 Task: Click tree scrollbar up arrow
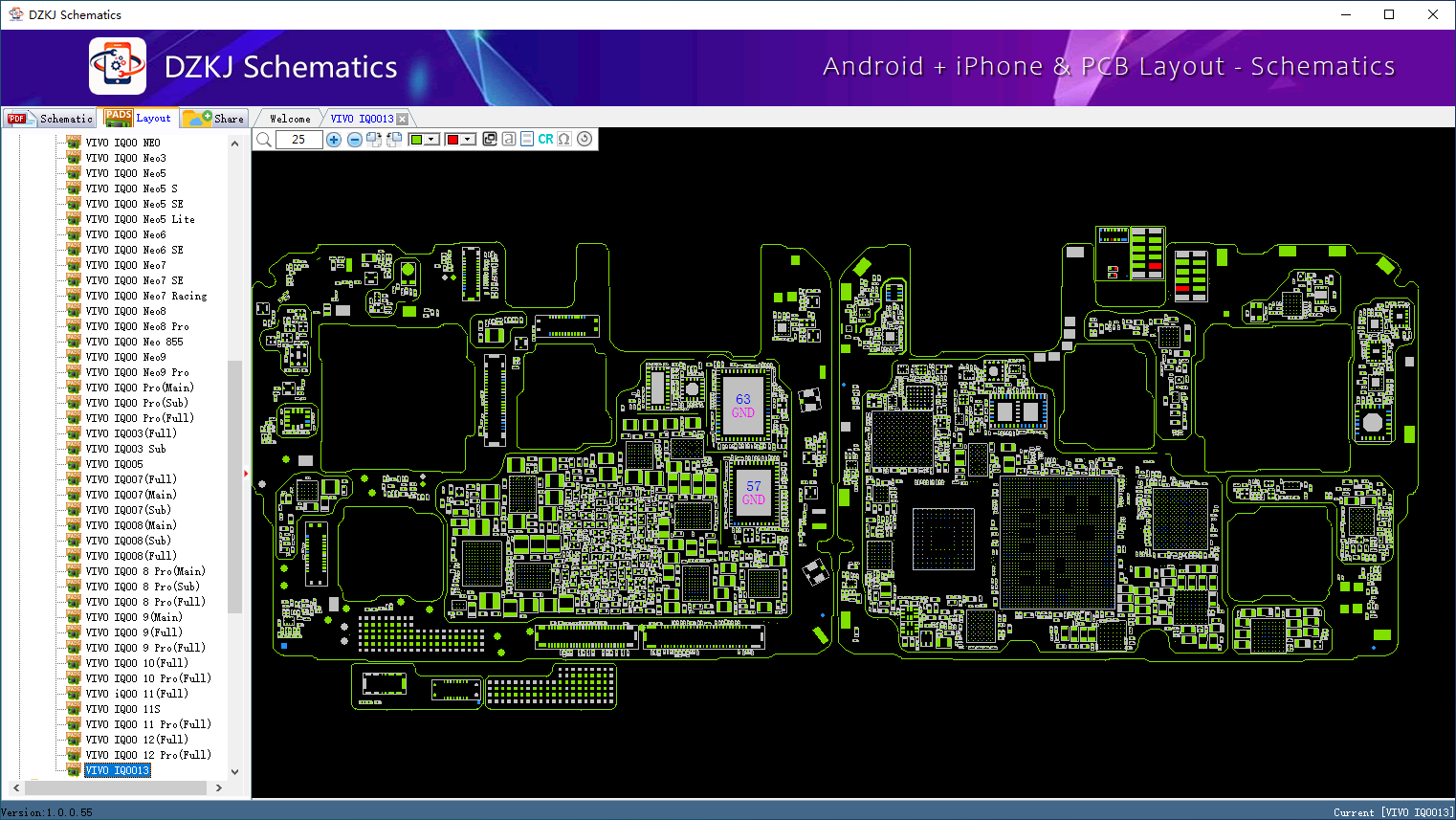pyautogui.click(x=235, y=144)
